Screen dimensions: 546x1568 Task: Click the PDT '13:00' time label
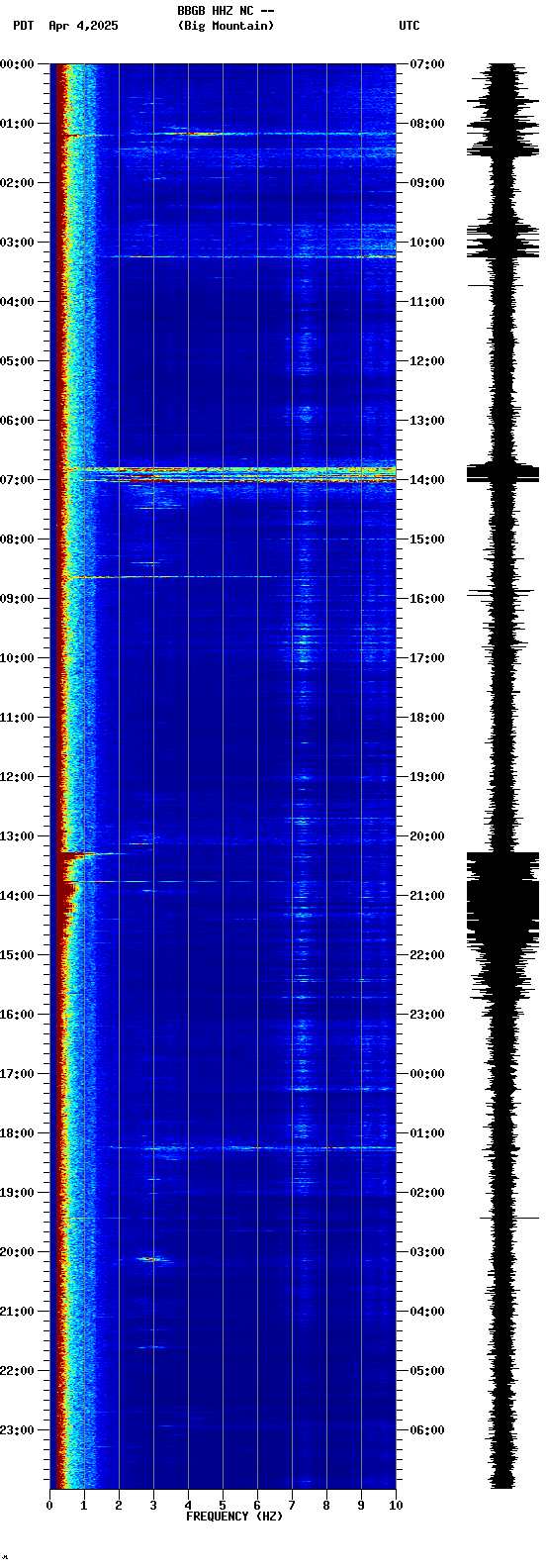18,836
